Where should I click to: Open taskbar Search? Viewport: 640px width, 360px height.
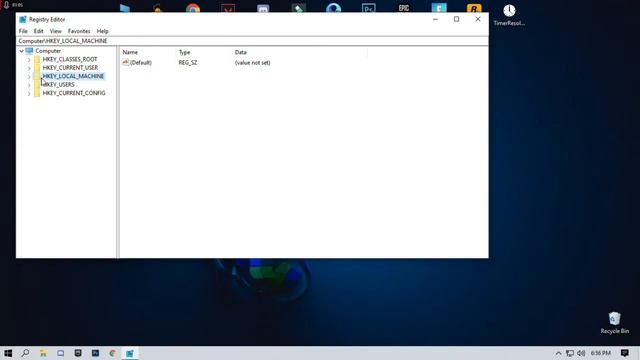(25, 353)
